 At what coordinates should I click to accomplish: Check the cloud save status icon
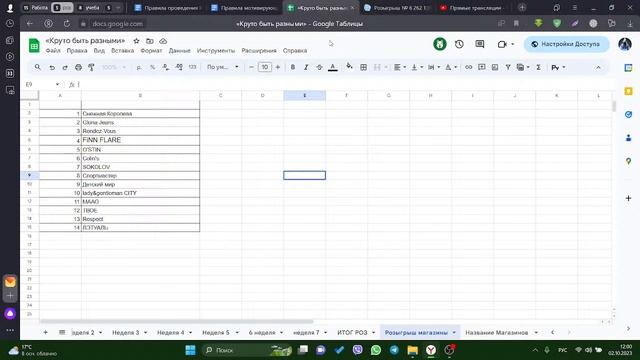click(x=163, y=41)
